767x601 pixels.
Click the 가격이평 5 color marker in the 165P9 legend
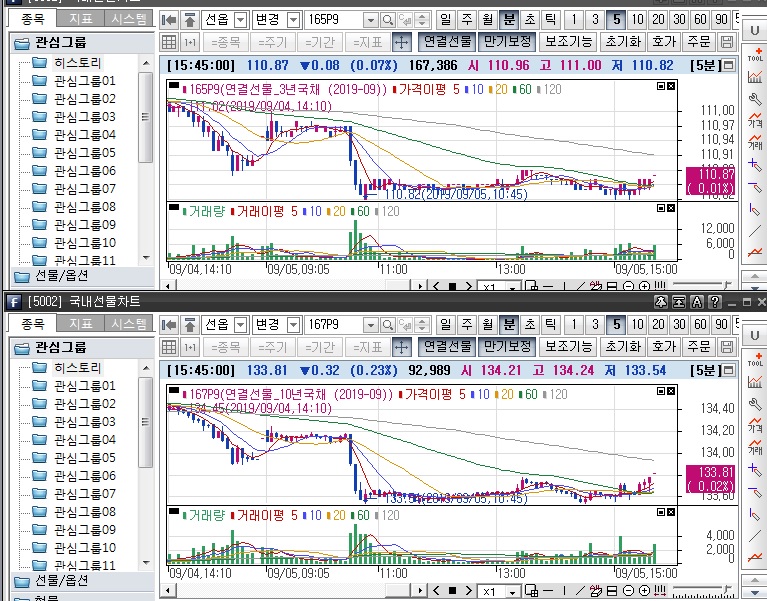coord(394,90)
